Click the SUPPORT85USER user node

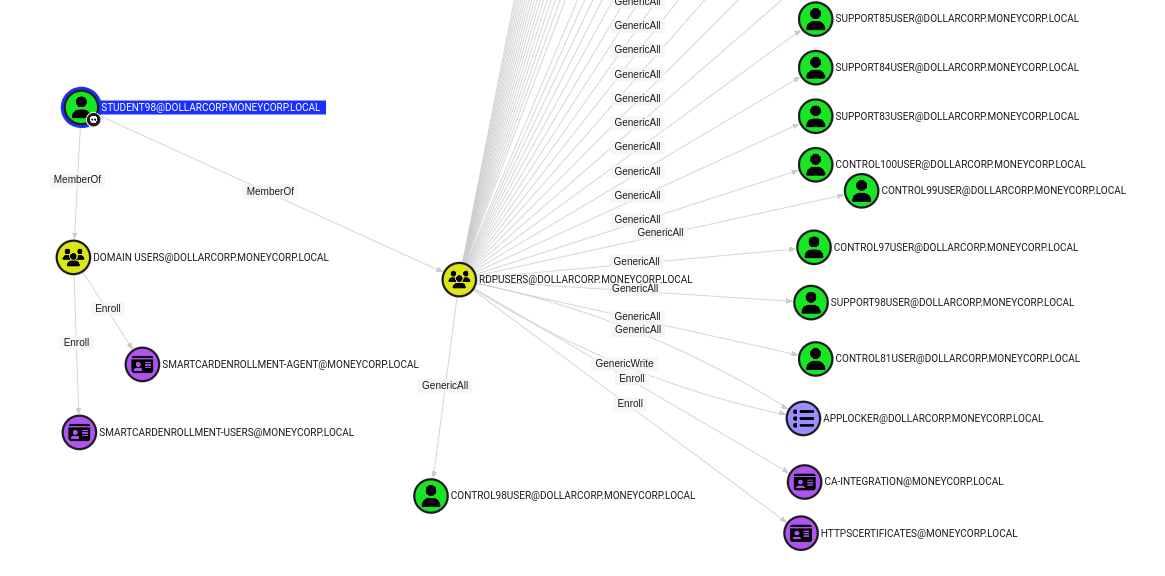tap(815, 19)
